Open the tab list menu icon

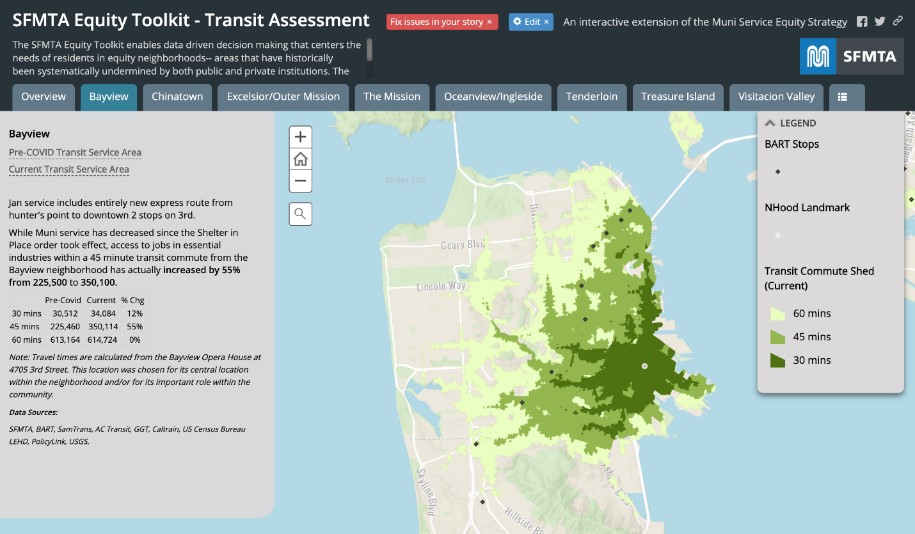843,97
